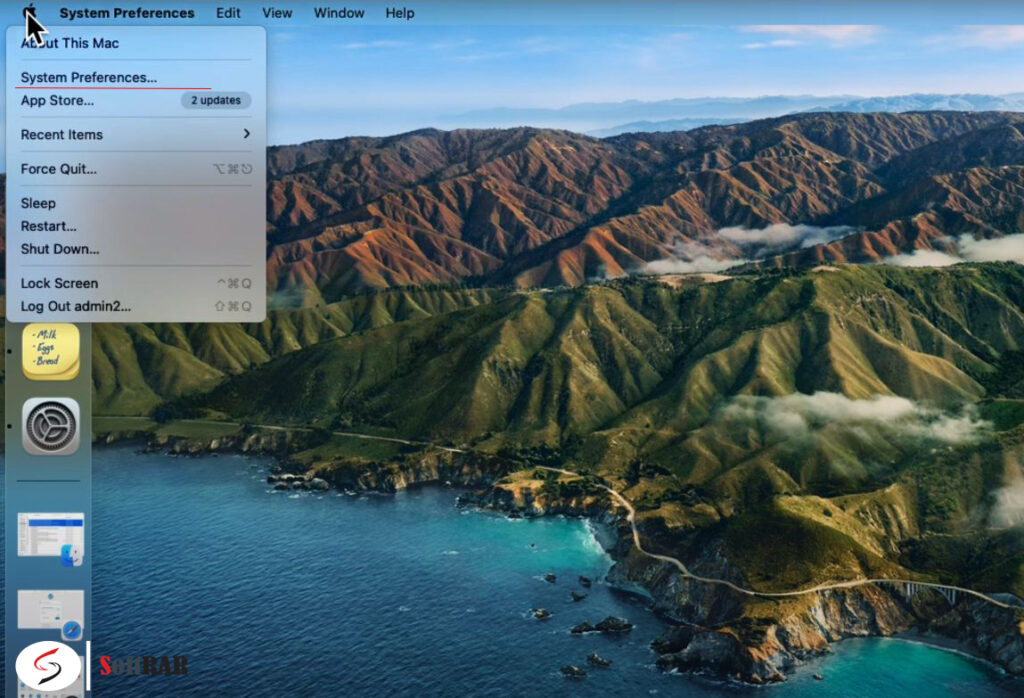Expand Recent Items submenu arrow
Image resolution: width=1024 pixels, height=698 pixels.
click(x=246, y=134)
